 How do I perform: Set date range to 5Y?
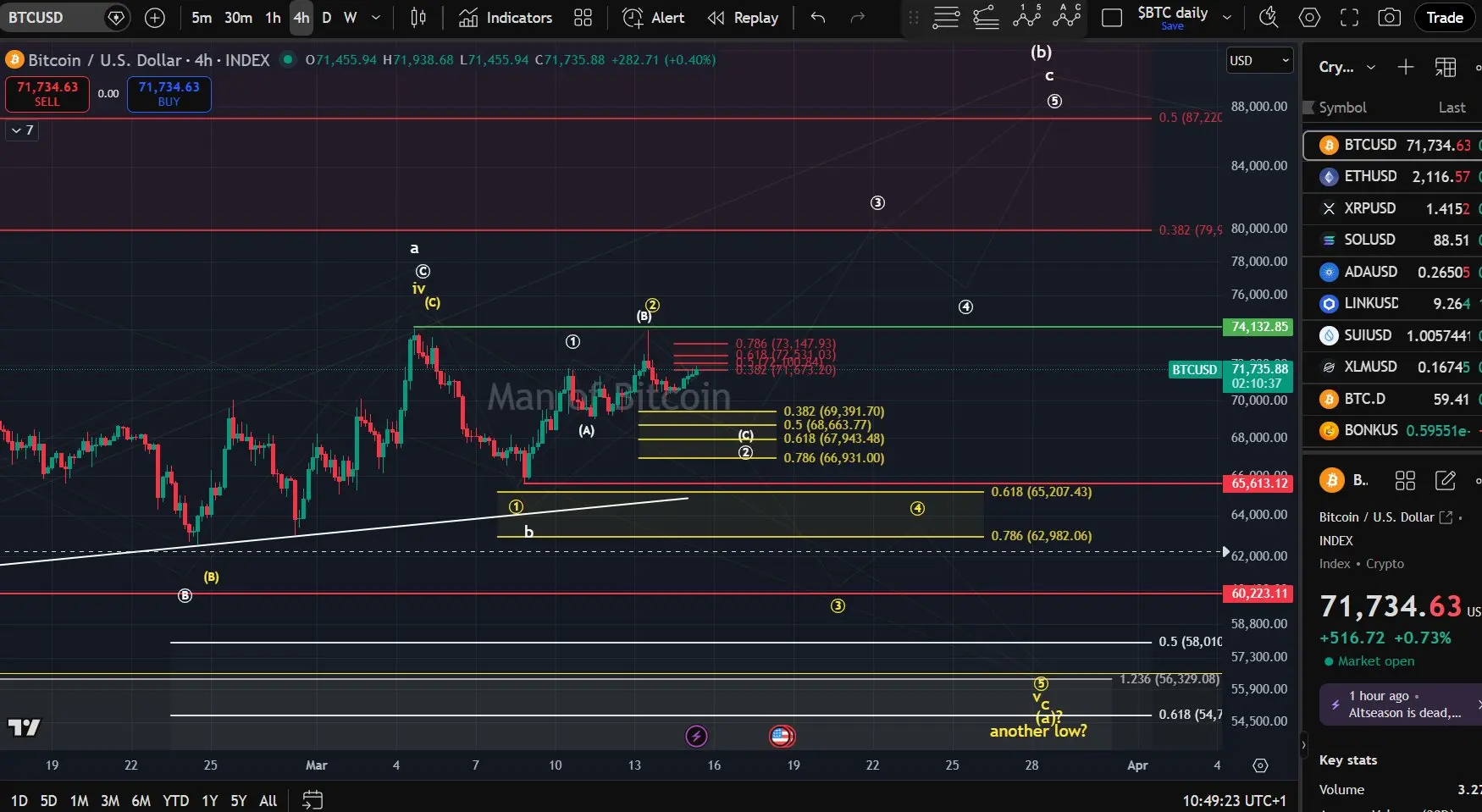pyautogui.click(x=239, y=800)
